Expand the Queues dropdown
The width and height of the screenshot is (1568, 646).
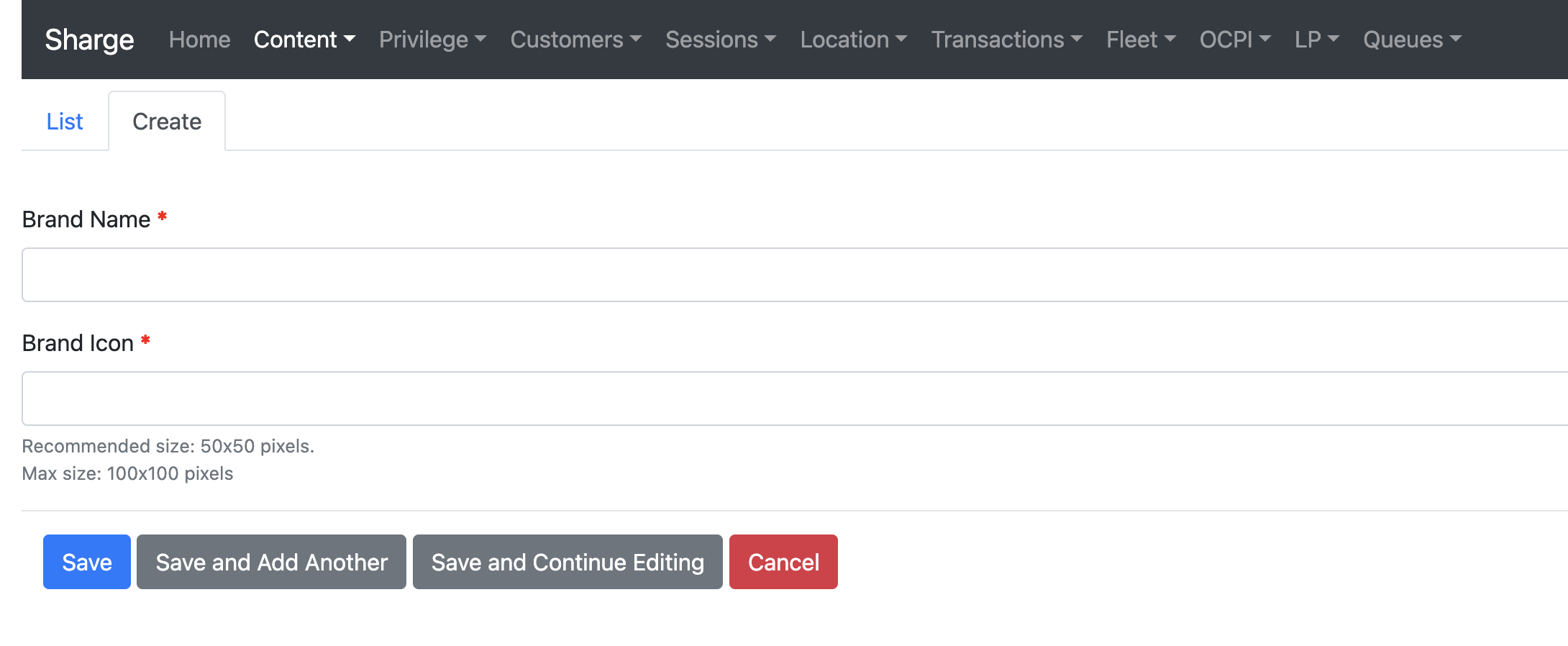(1412, 40)
